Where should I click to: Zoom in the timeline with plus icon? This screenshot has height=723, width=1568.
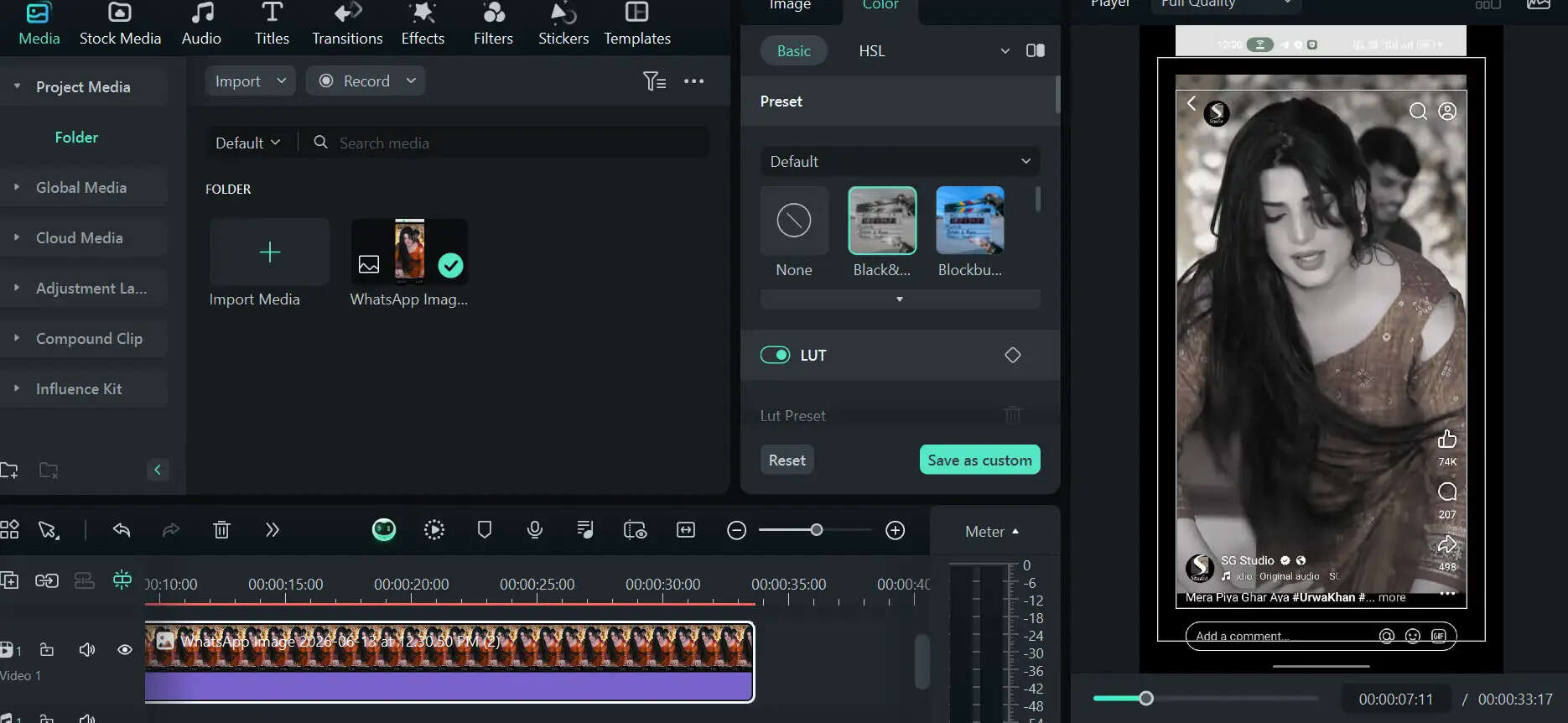[896, 530]
